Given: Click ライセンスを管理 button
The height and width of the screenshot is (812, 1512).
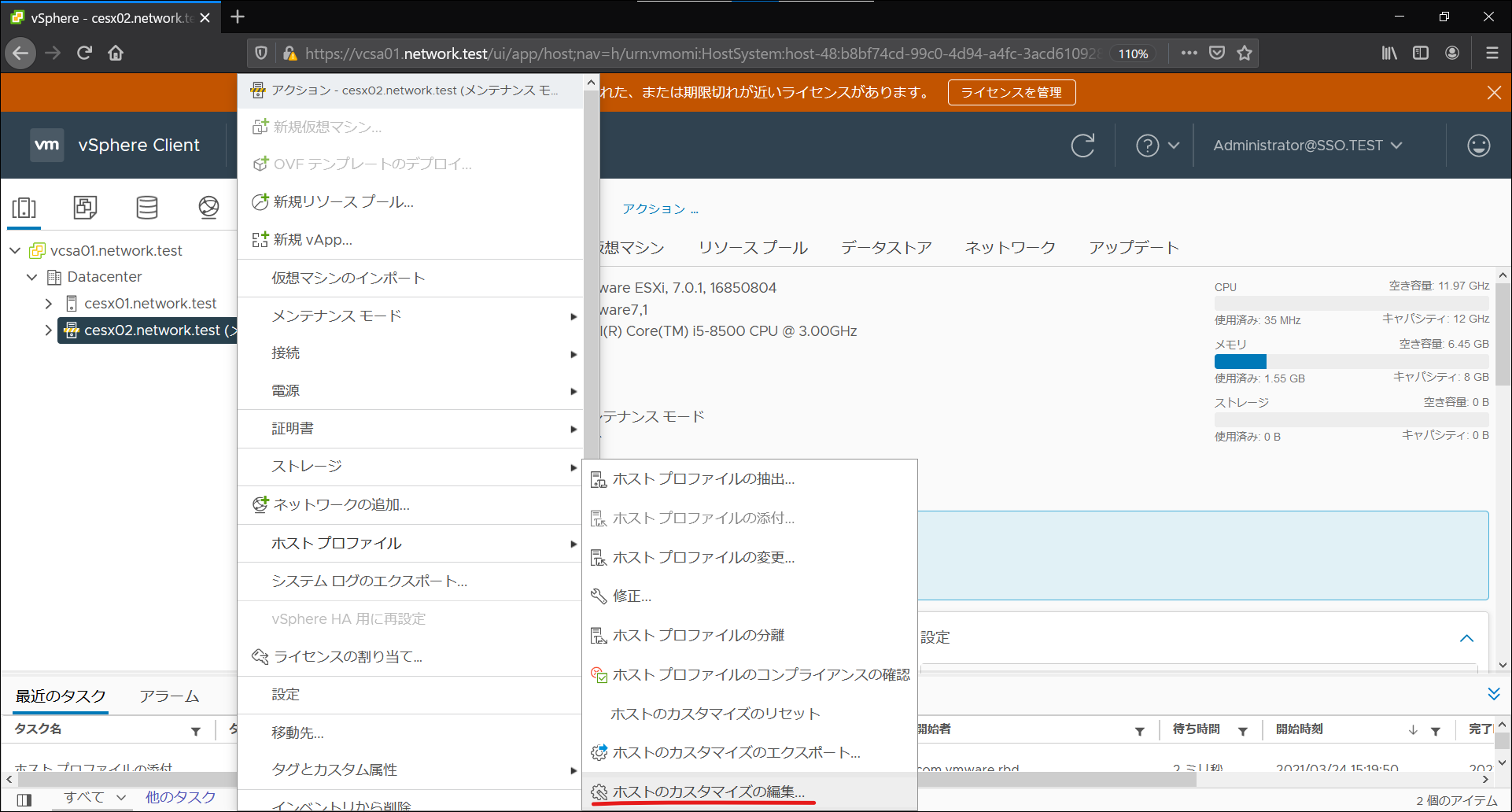Looking at the screenshot, I should coord(1012,92).
